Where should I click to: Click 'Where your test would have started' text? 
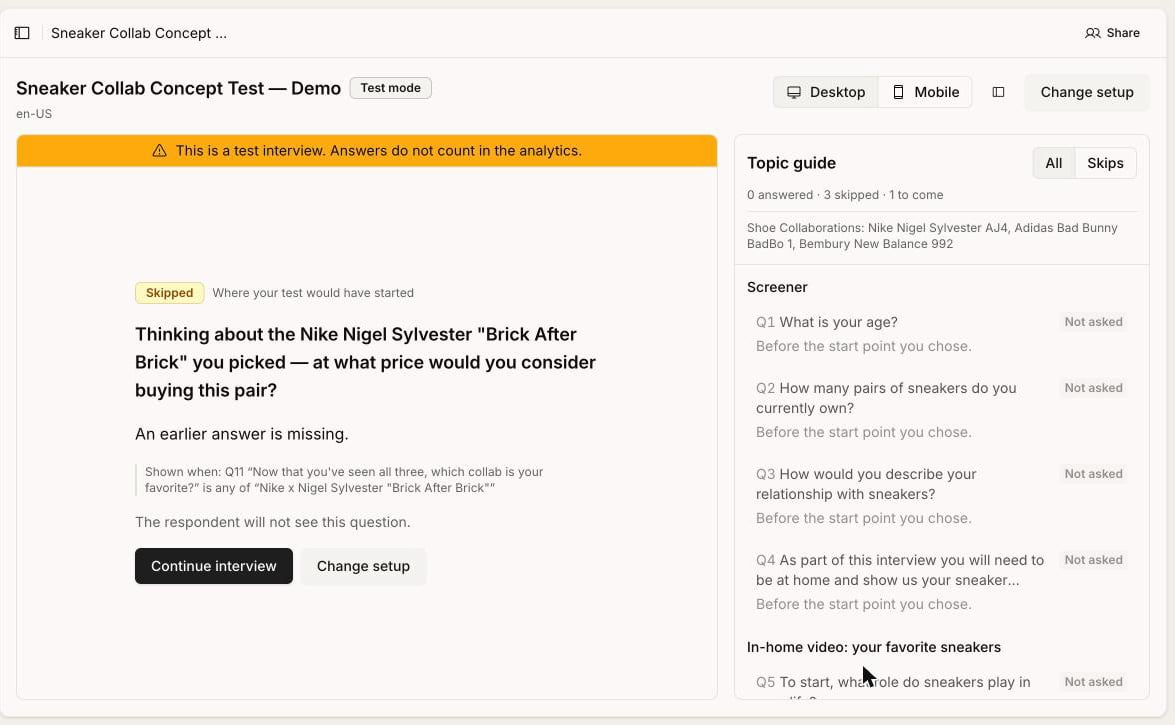coord(312,293)
